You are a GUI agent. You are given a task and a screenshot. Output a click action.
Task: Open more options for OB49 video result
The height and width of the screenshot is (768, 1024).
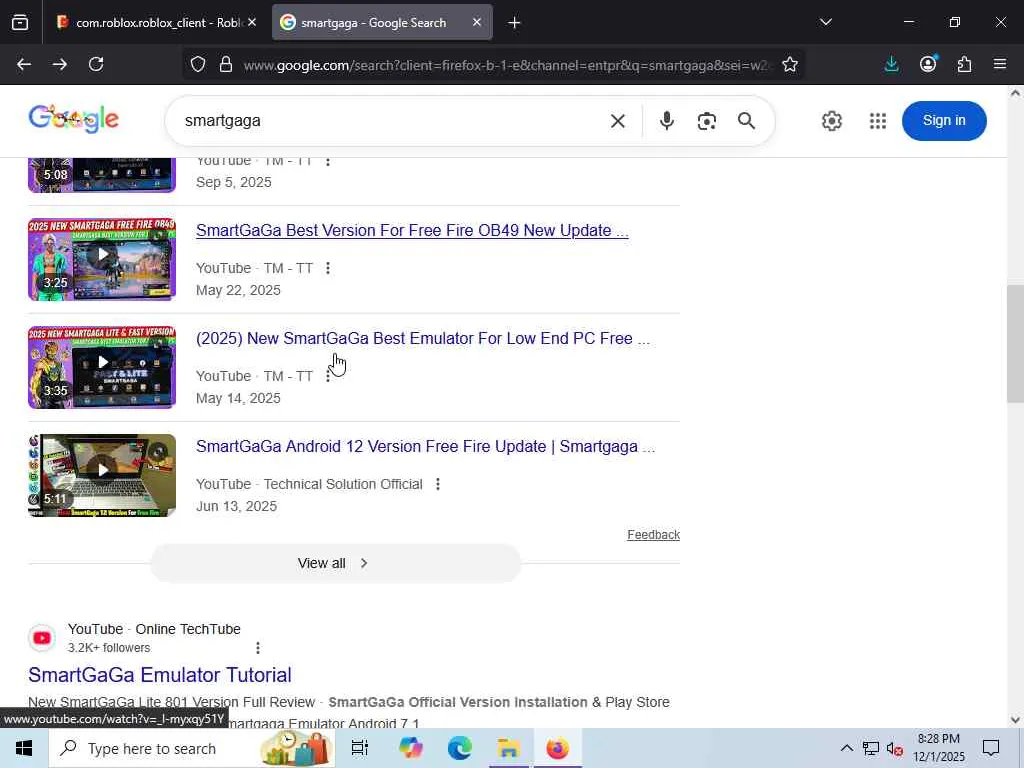point(328,268)
